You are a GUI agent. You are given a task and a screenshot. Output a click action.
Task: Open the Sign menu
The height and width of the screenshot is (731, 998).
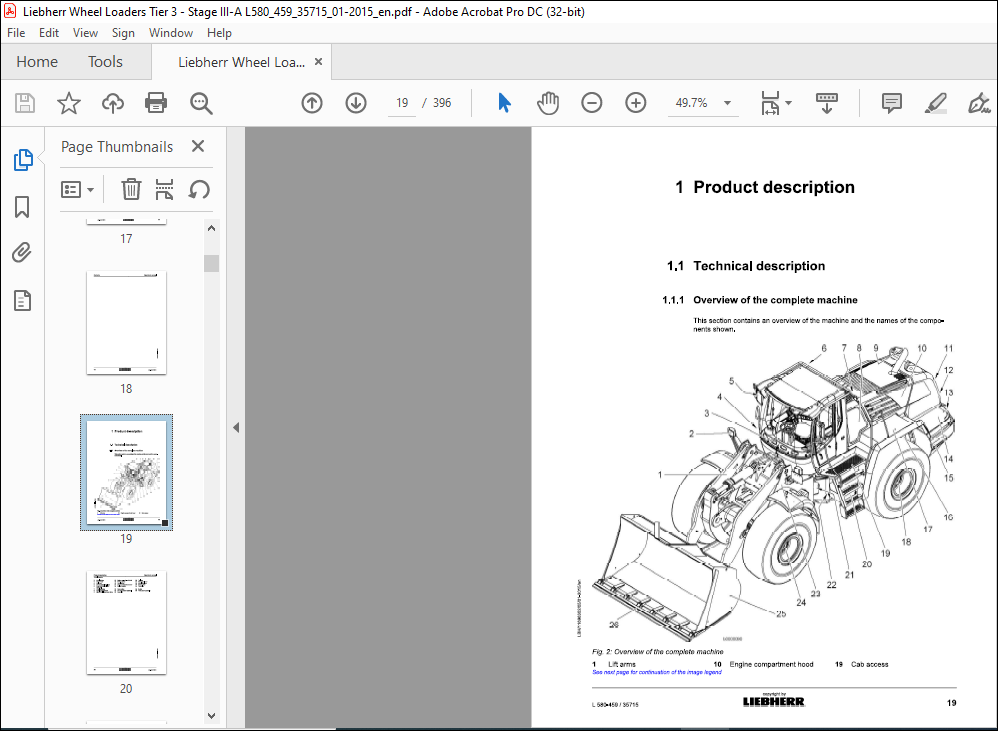[123, 33]
